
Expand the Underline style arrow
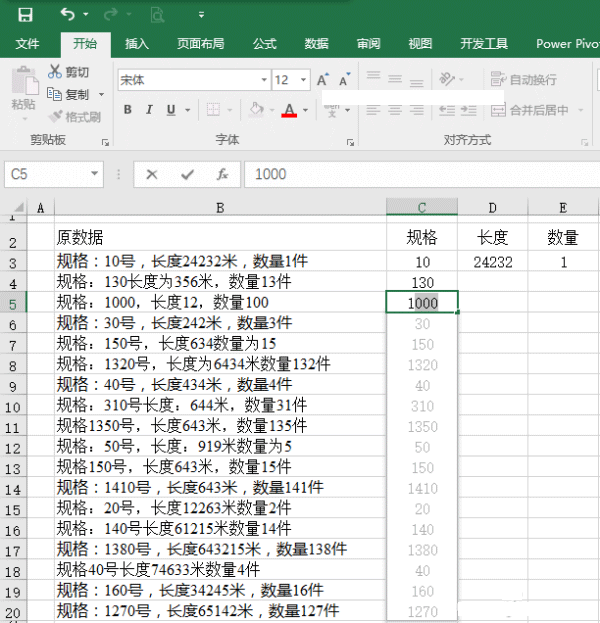pos(188,110)
